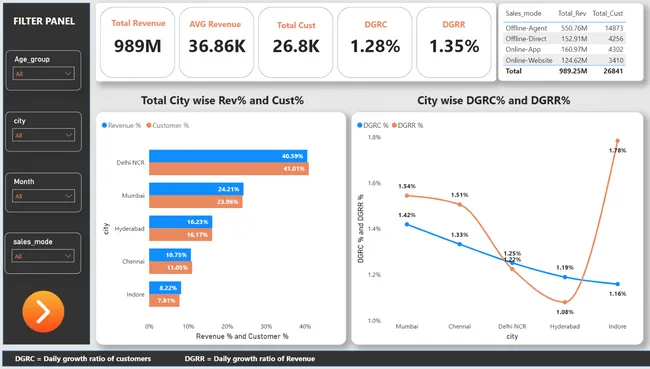
Task: Click the DGRR definition footer text
Action: [x=250, y=359]
